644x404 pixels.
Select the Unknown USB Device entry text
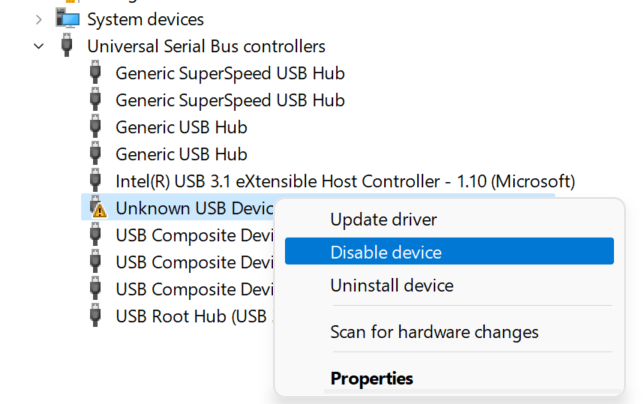pyautogui.click(x=194, y=208)
